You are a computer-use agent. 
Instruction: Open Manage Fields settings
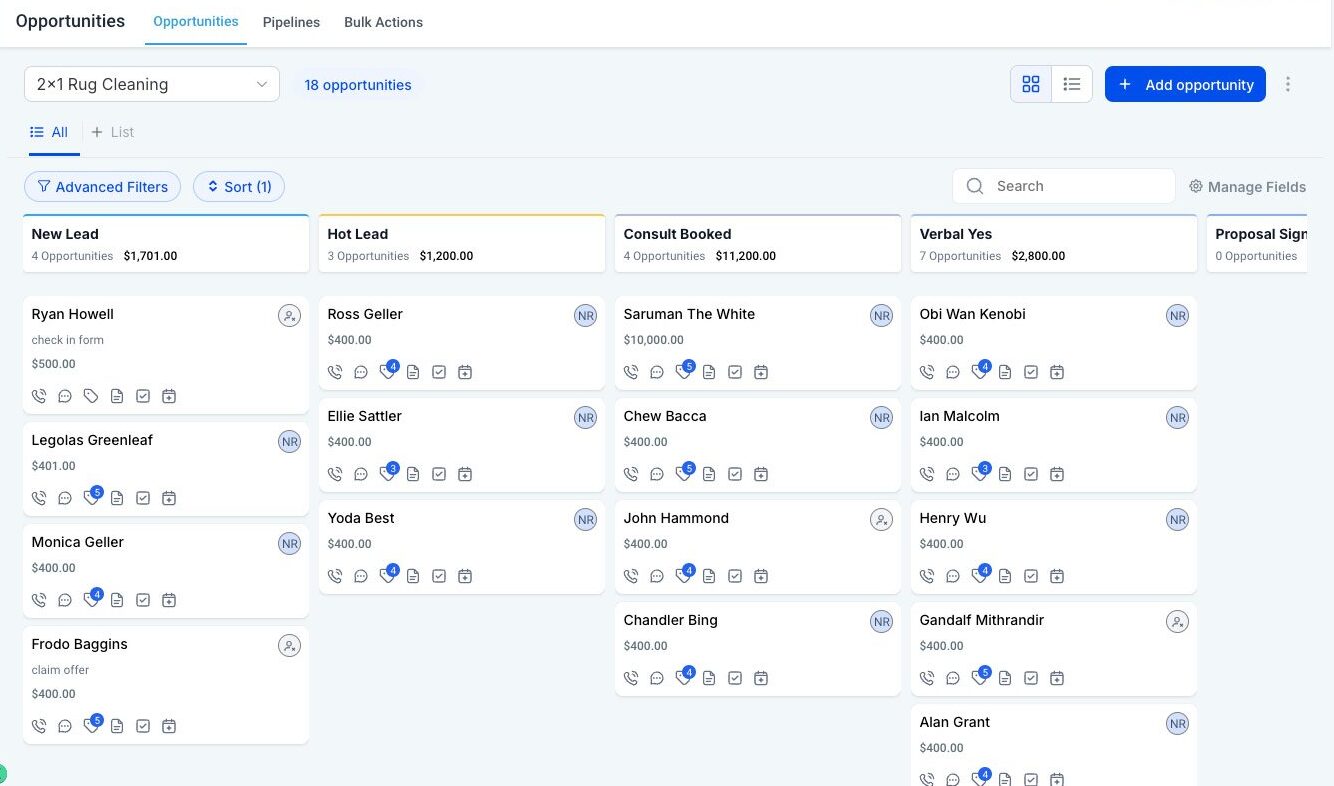coord(1247,187)
